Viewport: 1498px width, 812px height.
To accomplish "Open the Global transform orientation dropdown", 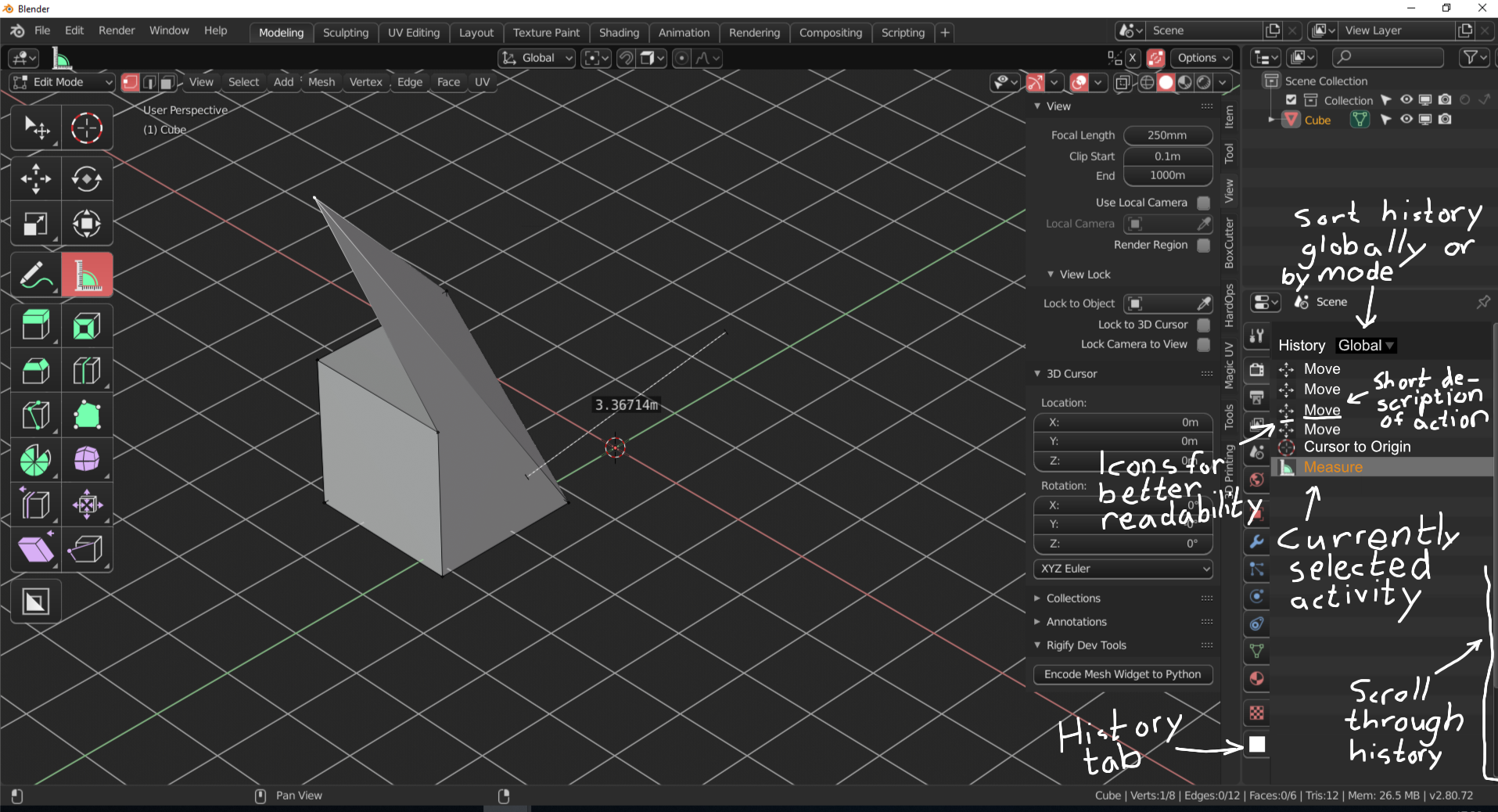I will click(537, 58).
